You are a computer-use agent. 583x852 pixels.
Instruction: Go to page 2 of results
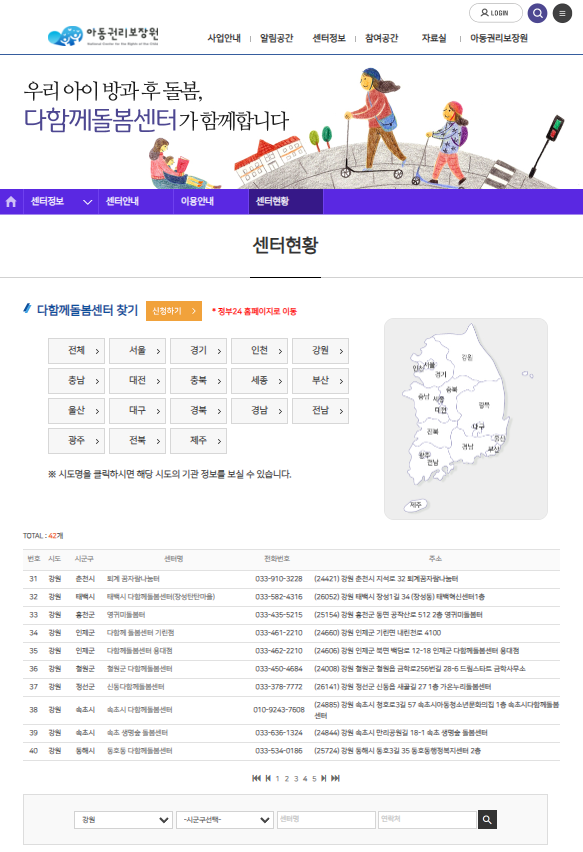coord(287,779)
